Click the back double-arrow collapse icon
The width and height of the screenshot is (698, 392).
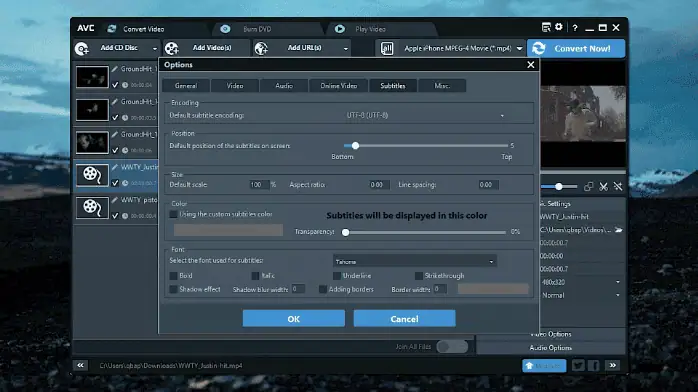coord(81,365)
